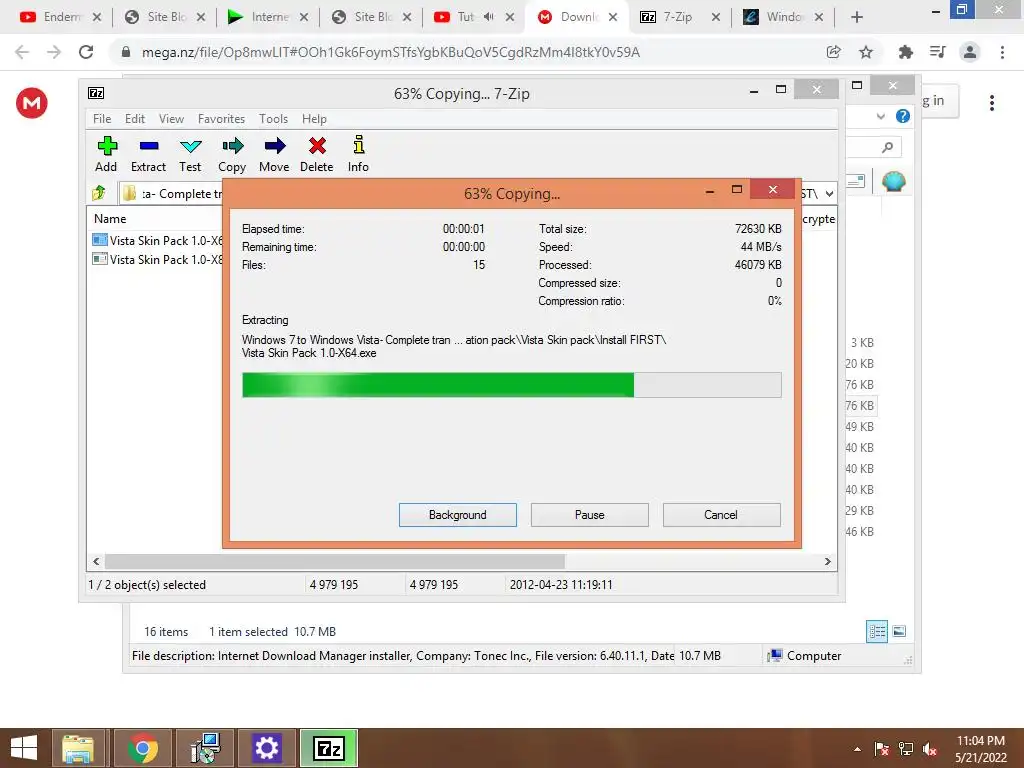
Task: Open the View menu in 7-Zip
Action: [x=171, y=119]
